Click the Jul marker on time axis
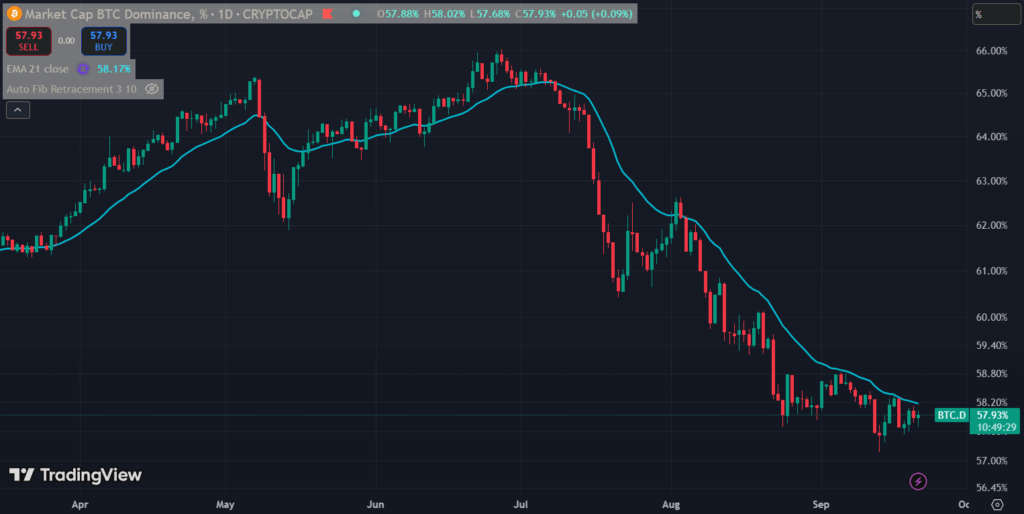The height and width of the screenshot is (514, 1024). [521, 504]
